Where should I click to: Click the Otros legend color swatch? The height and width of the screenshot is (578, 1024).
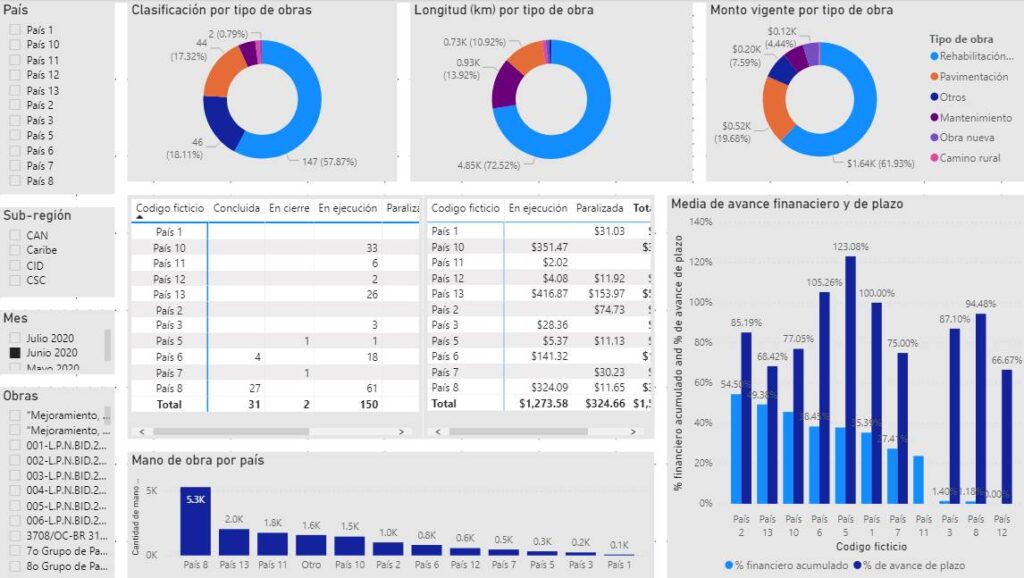934,97
